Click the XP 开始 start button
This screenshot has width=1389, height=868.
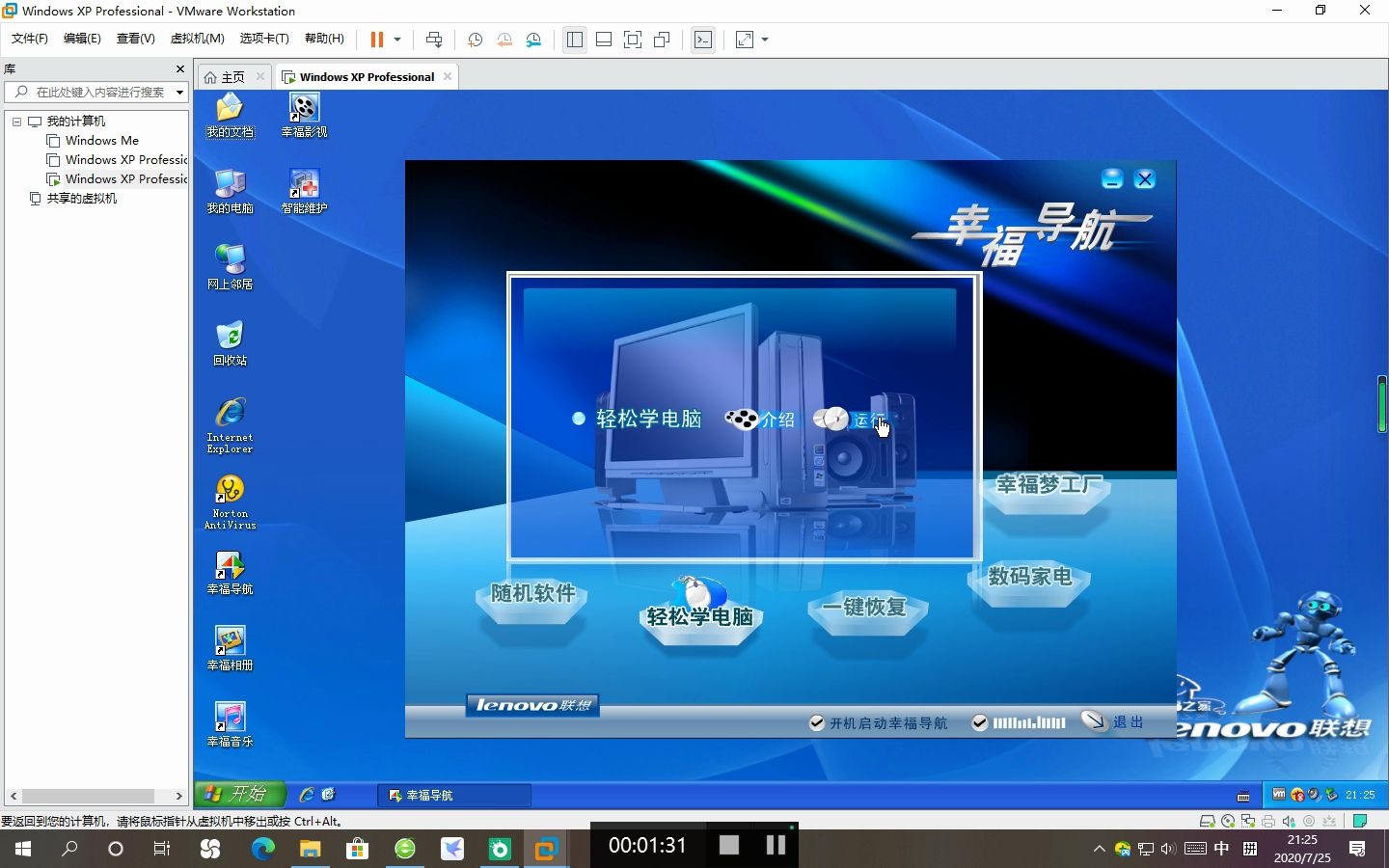tap(239, 794)
